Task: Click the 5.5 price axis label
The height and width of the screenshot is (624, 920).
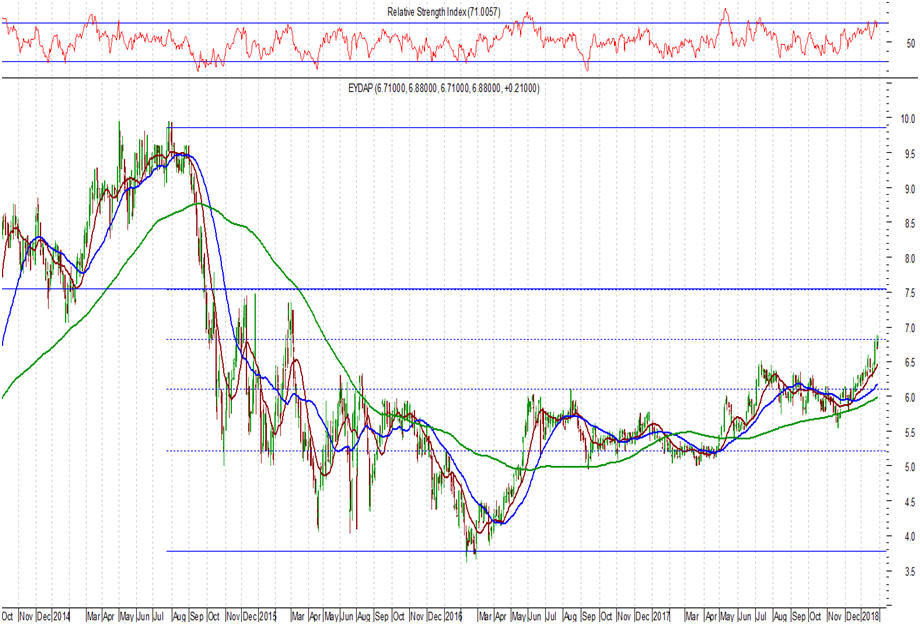Action: (x=909, y=432)
